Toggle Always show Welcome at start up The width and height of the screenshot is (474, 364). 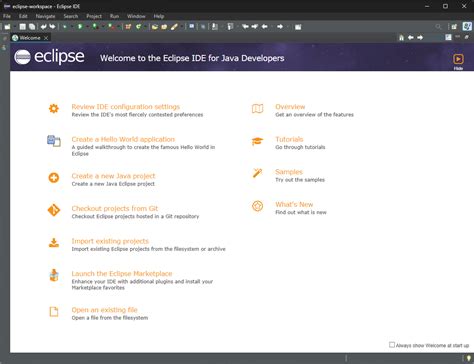392,345
